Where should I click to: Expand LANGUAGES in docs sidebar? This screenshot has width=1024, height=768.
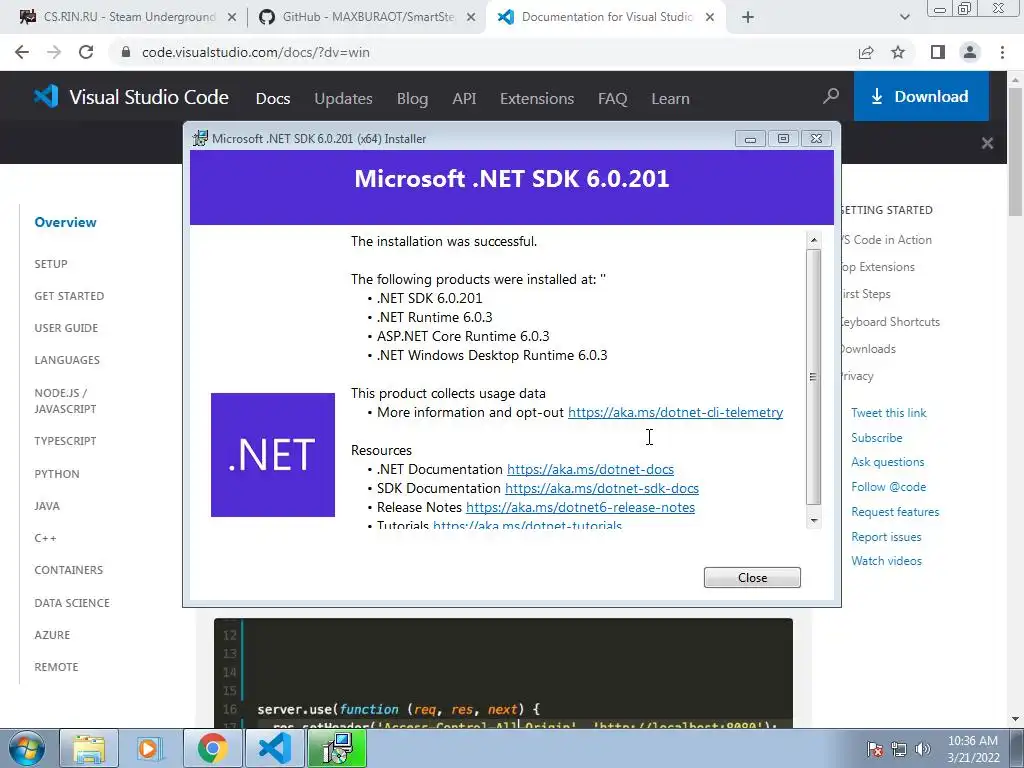coord(67,360)
